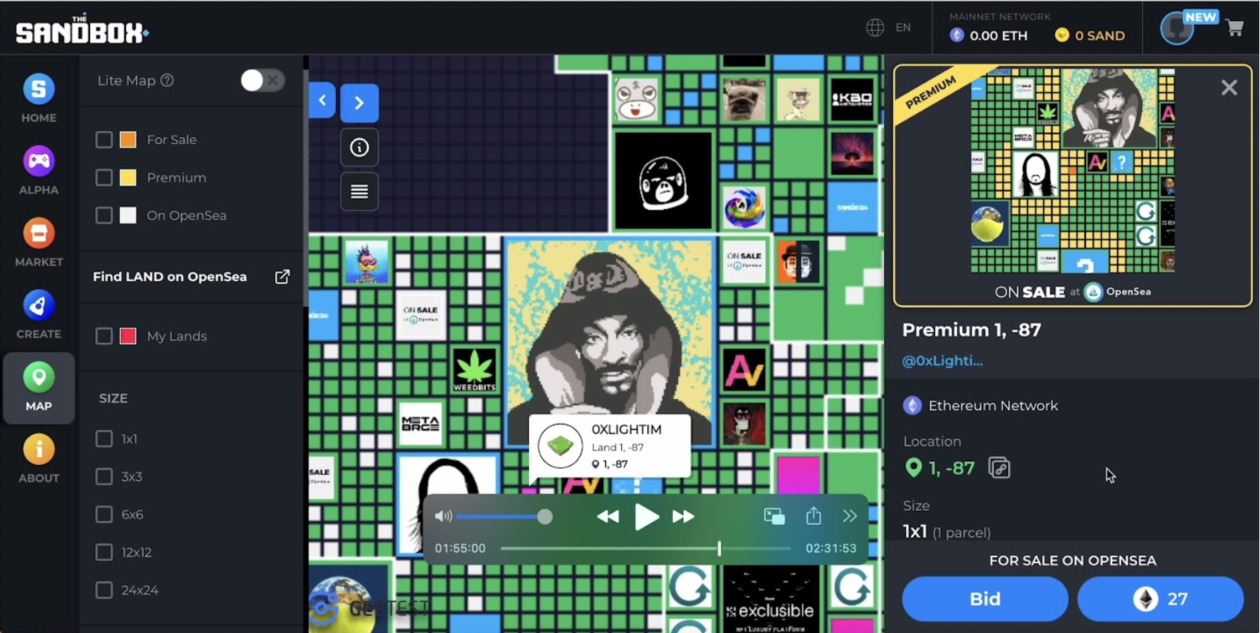Open the map info button
This screenshot has width=1260, height=633.
[x=359, y=148]
